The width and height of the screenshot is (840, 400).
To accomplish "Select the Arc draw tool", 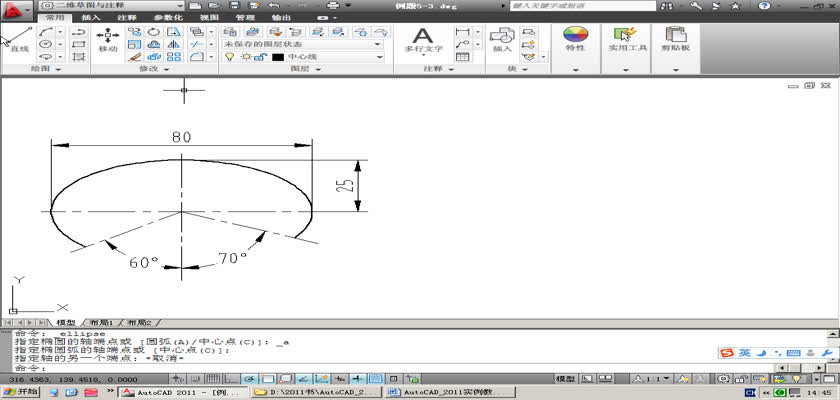I will 47,32.
